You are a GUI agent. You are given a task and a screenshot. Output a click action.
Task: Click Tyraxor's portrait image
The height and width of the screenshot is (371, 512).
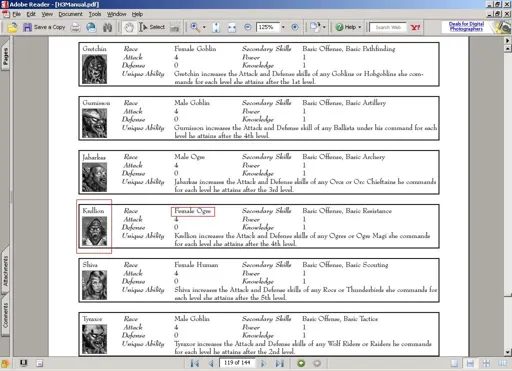pos(95,339)
